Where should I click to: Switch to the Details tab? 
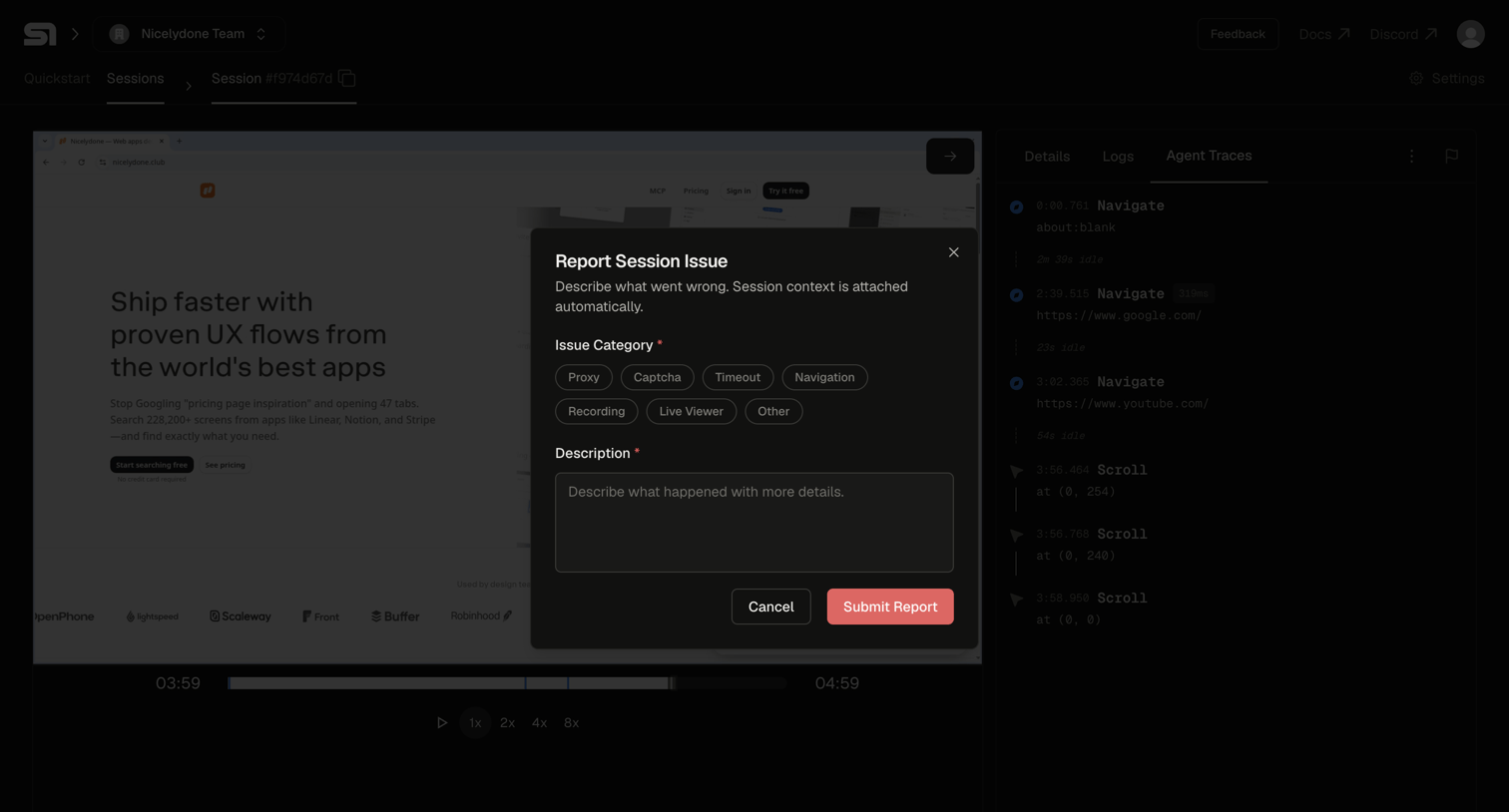click(x=1047, y=157)
